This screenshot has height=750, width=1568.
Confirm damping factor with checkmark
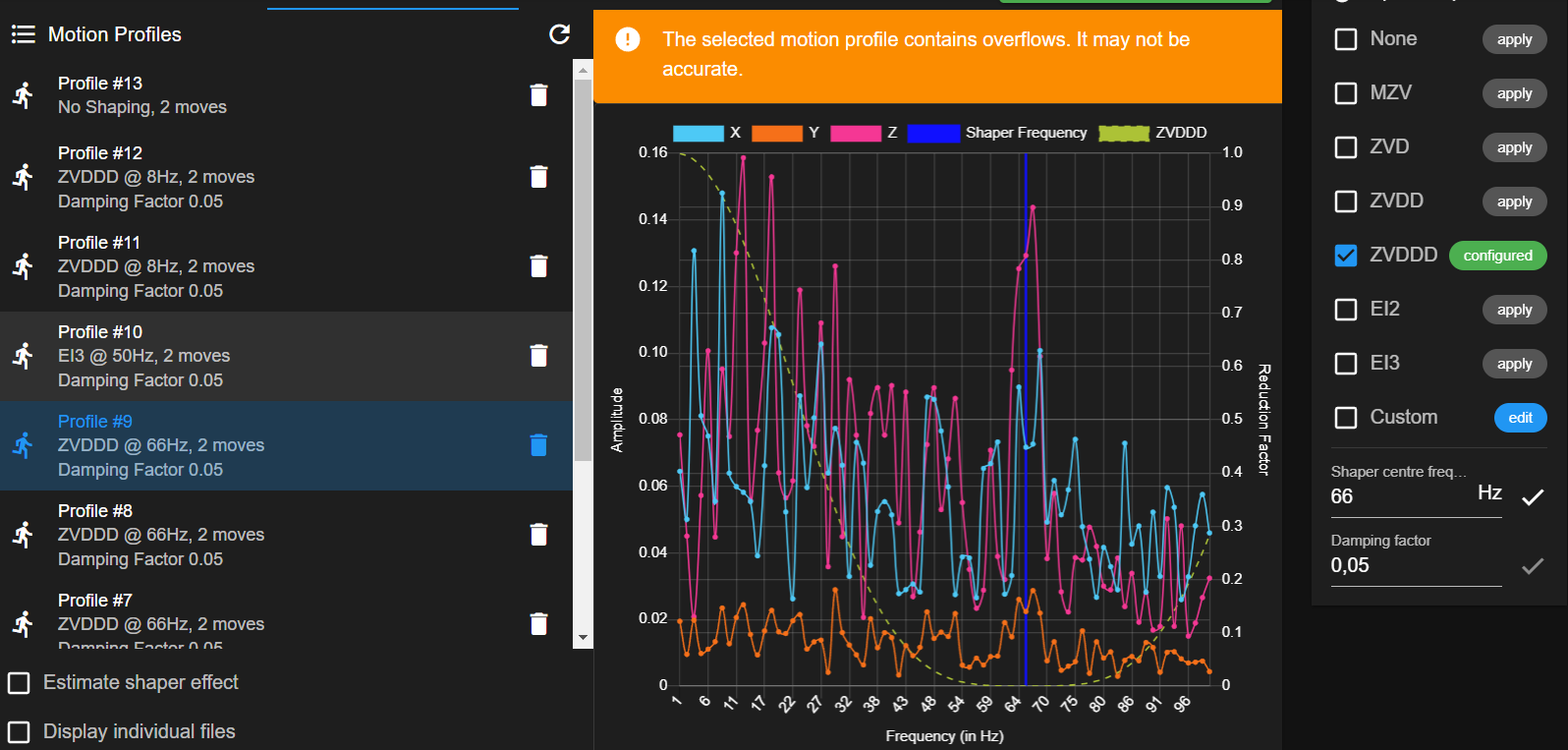(1533, 566)
